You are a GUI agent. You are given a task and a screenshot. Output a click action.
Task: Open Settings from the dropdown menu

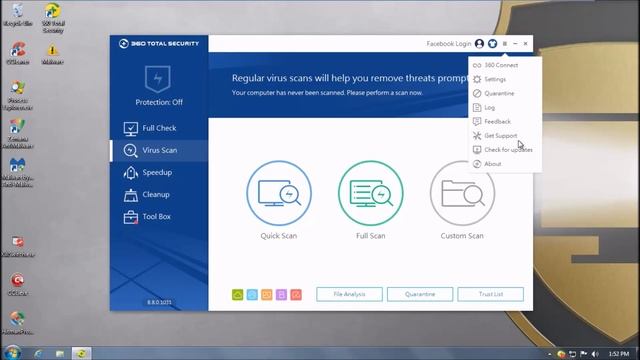point(505,79)
